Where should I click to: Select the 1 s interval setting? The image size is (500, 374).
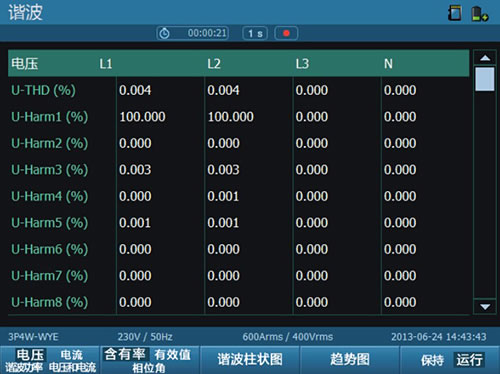tap(255, 33)
